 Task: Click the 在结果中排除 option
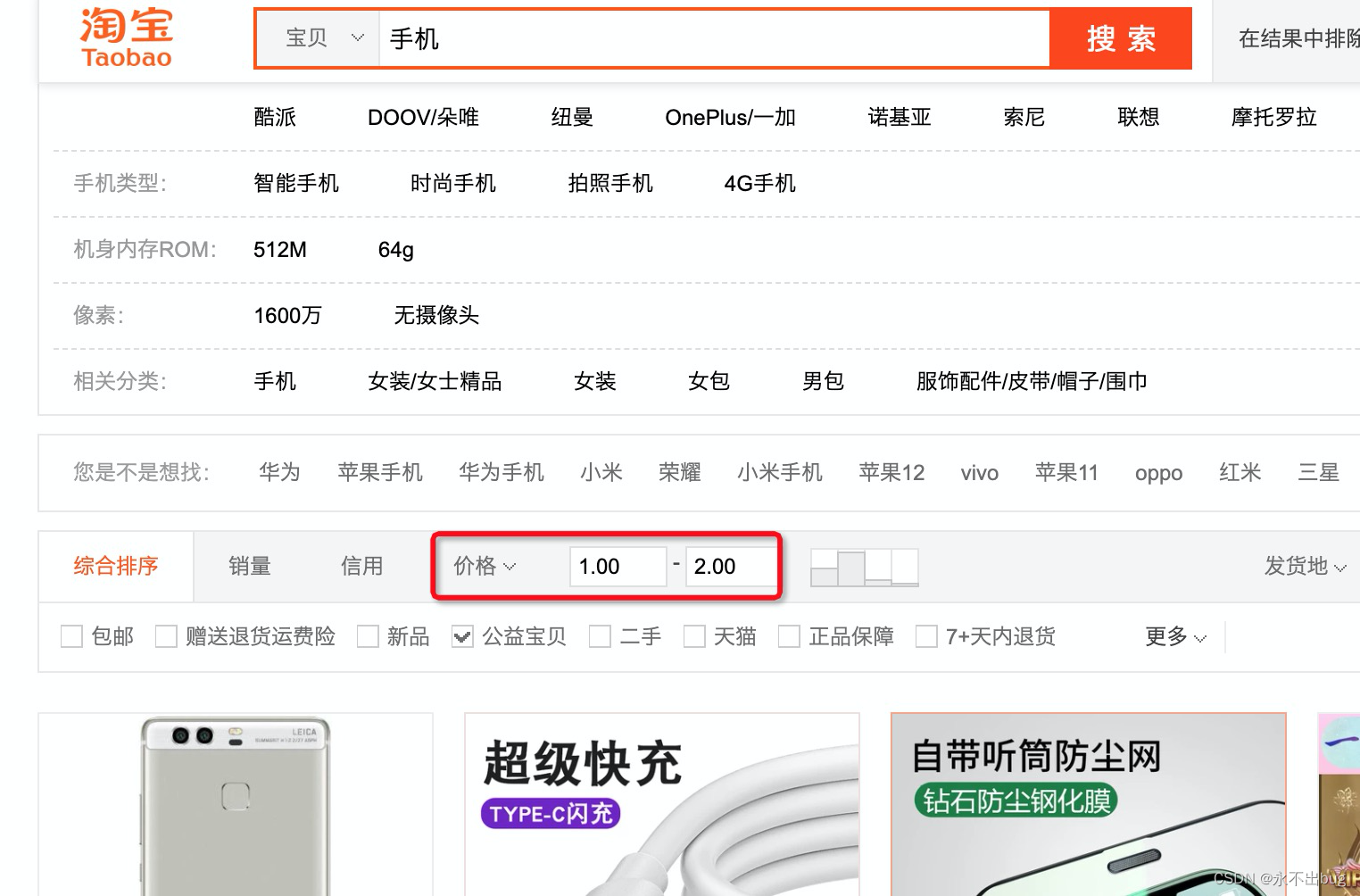(x=1299, y=38)
